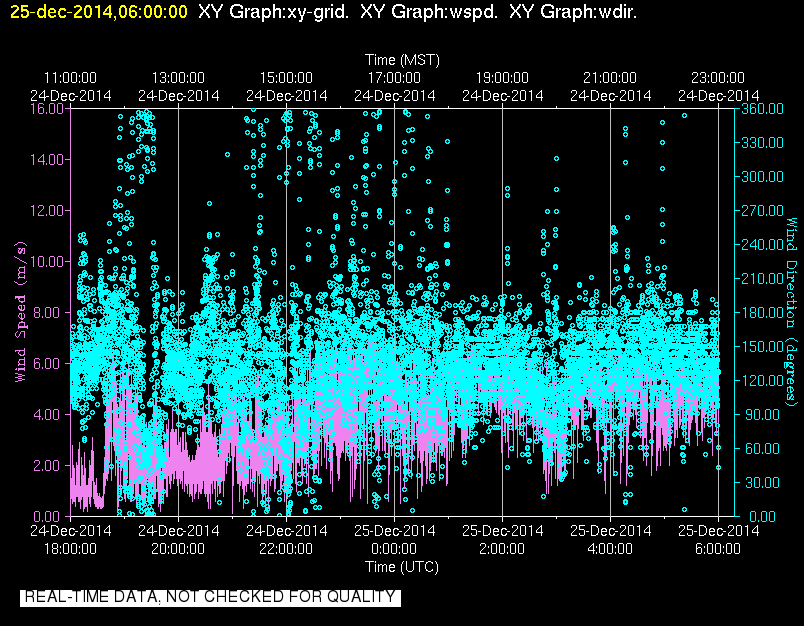Click the '16.00' wind speed tick label
This screenshot has height=626, width=804.
(47, 109)
